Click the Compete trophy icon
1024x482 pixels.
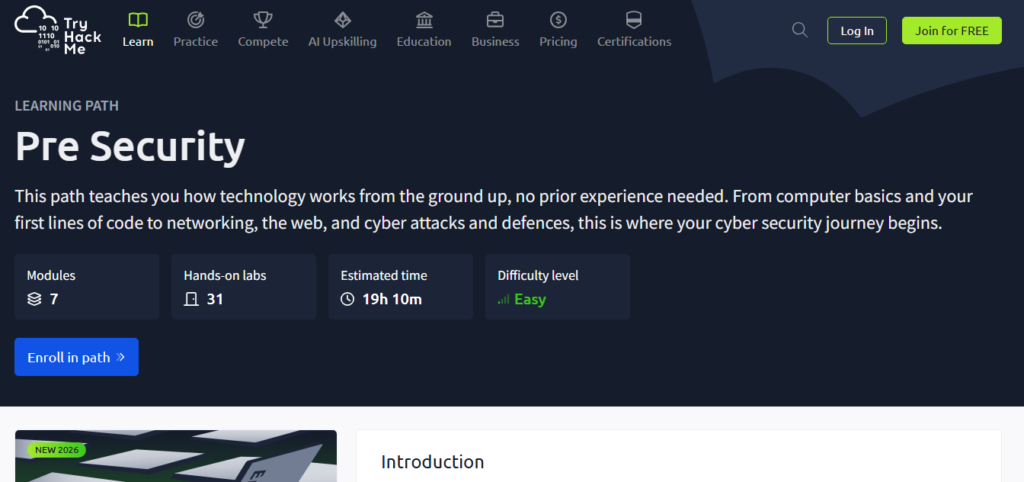tap(263, 20)
